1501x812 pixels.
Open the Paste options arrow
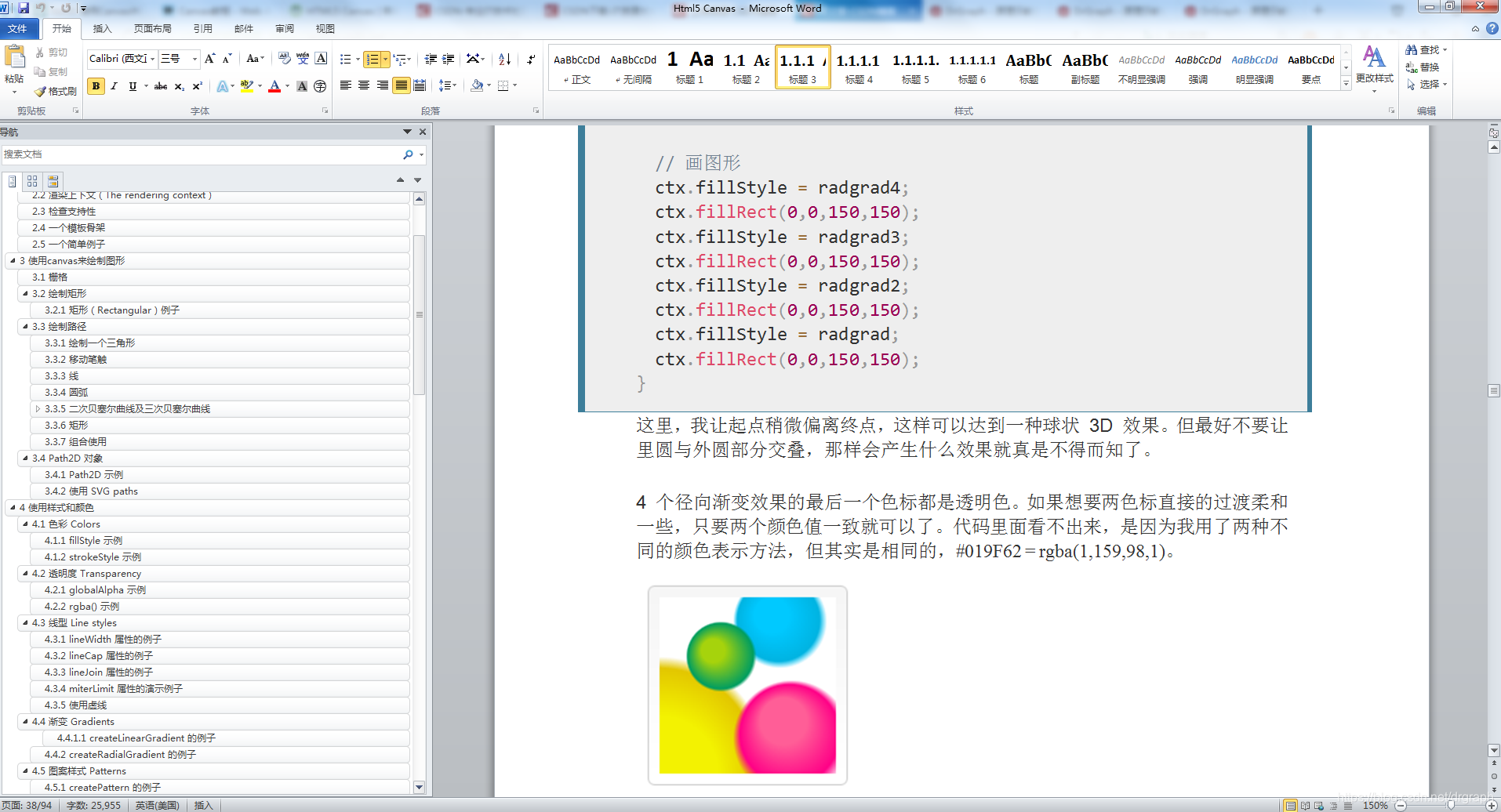click(x=14, y=92)
